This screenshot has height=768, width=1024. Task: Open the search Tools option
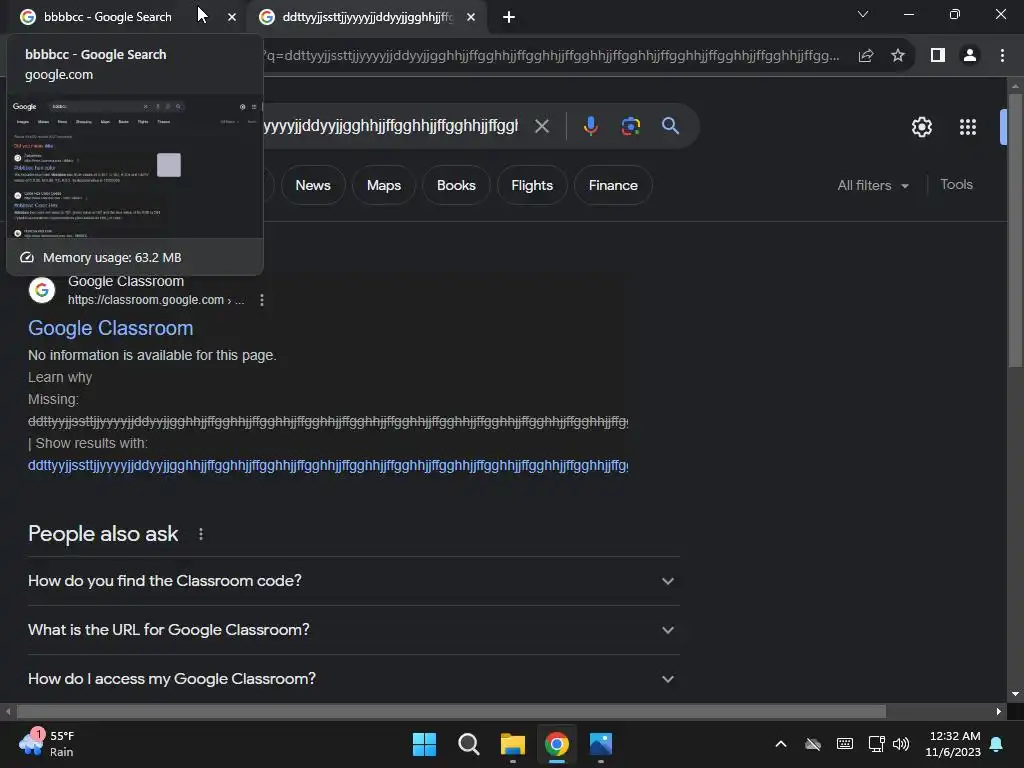pyautogui.click(x=956, y=185)
